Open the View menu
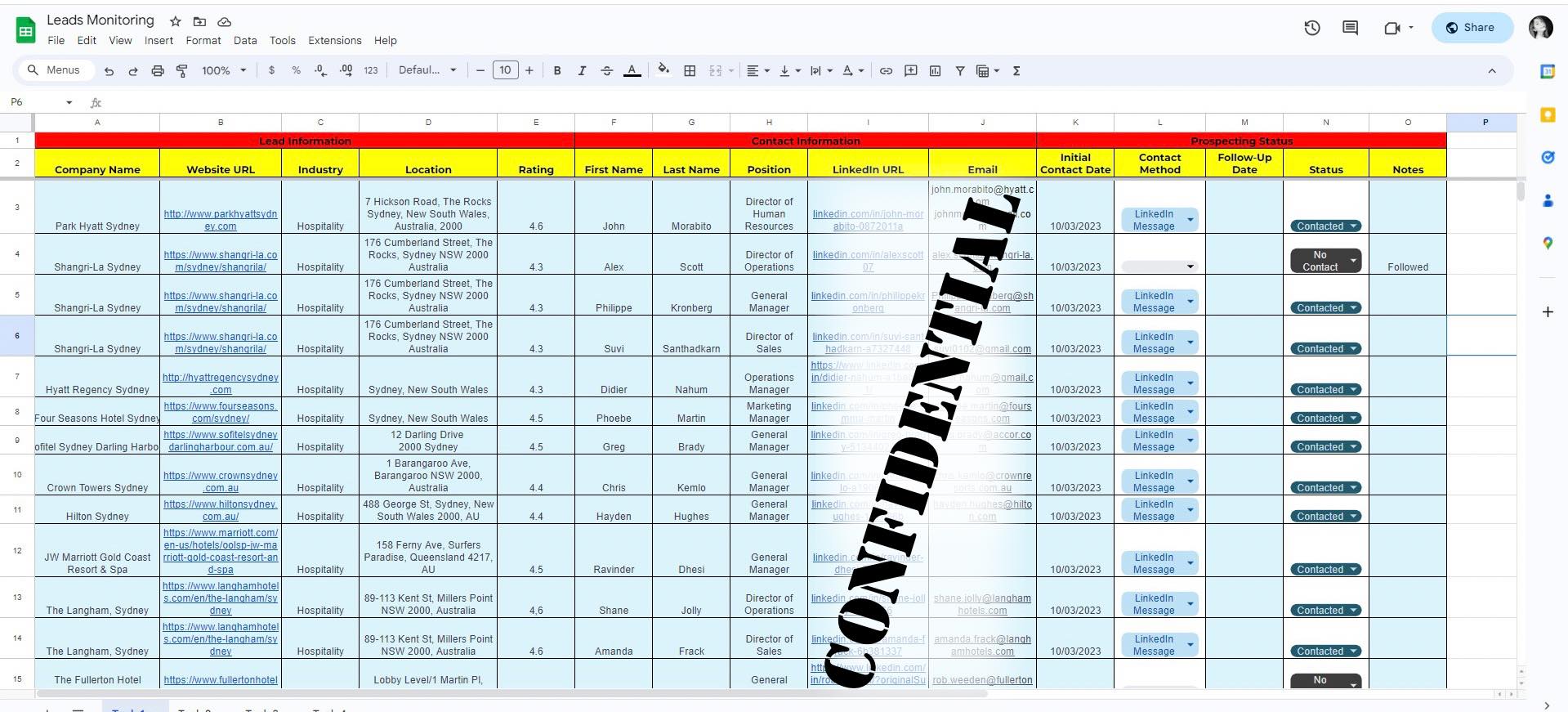 (x=120, y=41)
